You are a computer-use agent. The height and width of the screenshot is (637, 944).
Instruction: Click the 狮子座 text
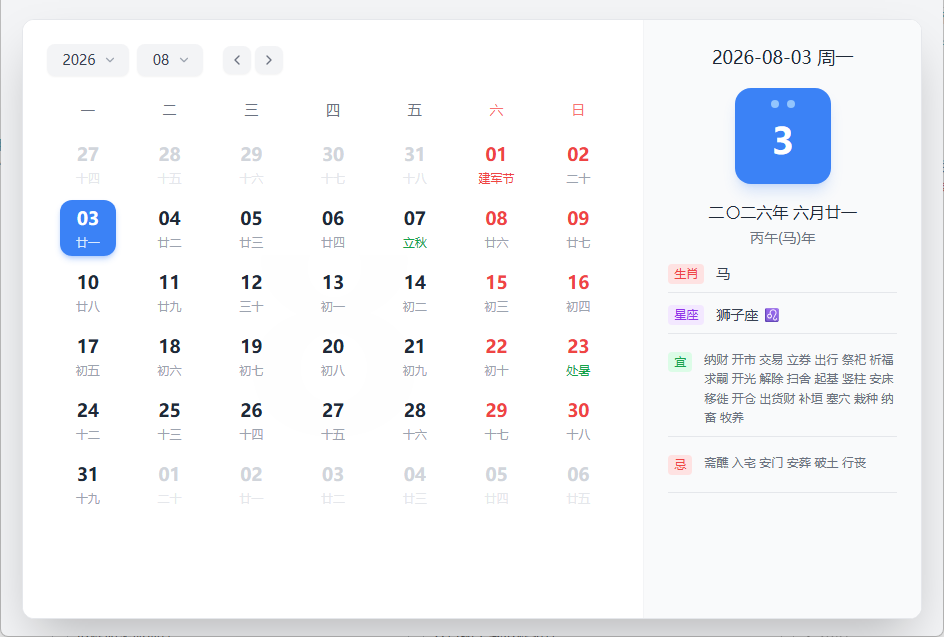pos(737,315)
